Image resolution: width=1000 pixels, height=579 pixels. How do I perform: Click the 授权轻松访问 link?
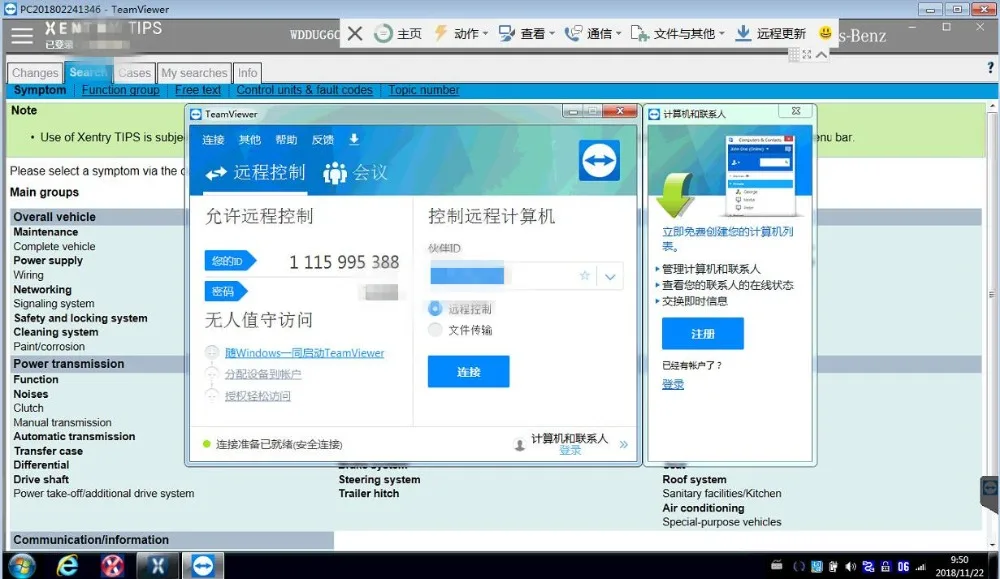tap(257, 396)
